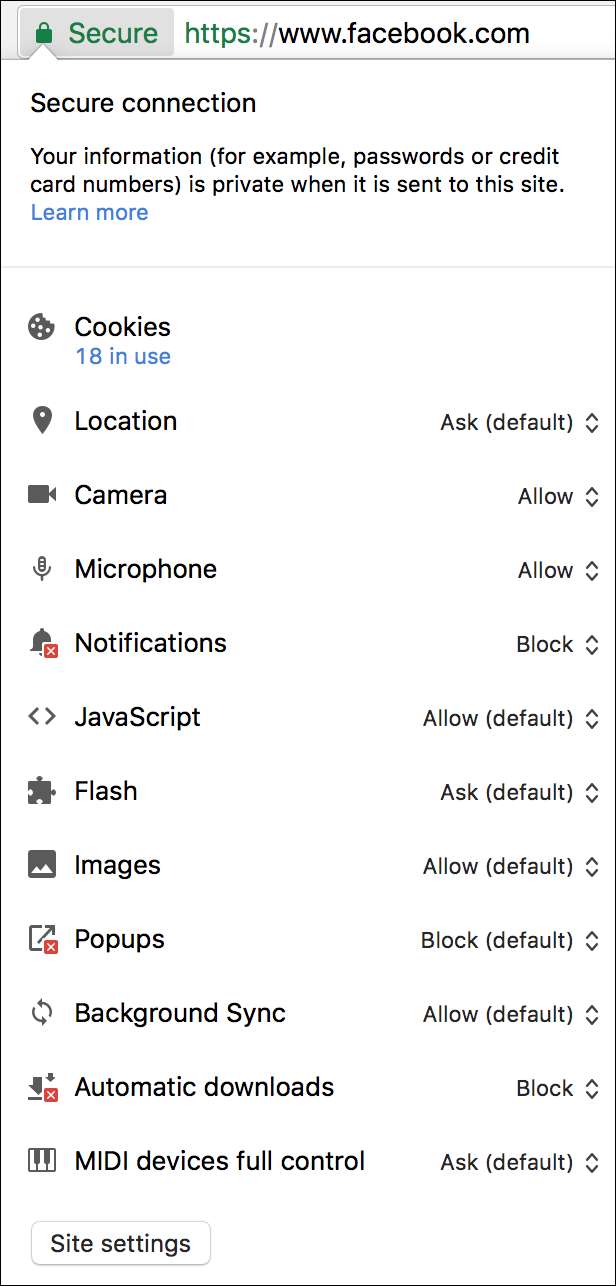Open the Learn more link
The image size is (616, 1286).
pyautogui.click(x=89, y=212)
